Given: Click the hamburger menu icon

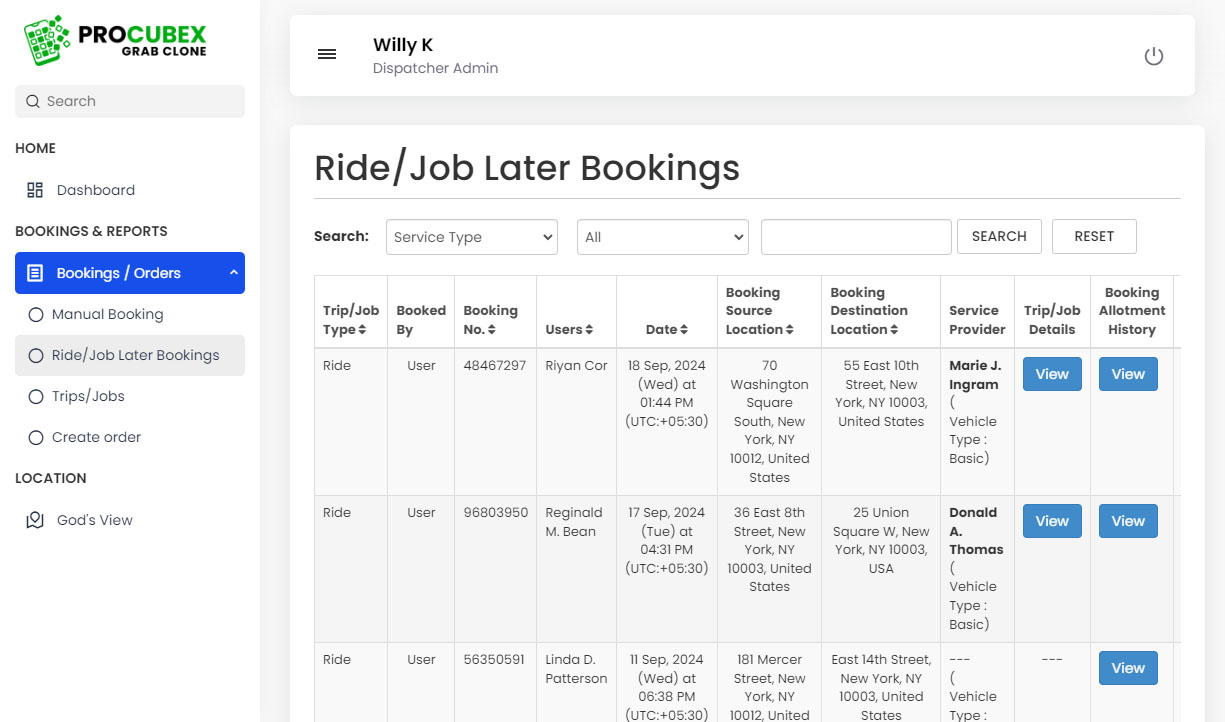Looking at the screenshot, I should [326, 55].
